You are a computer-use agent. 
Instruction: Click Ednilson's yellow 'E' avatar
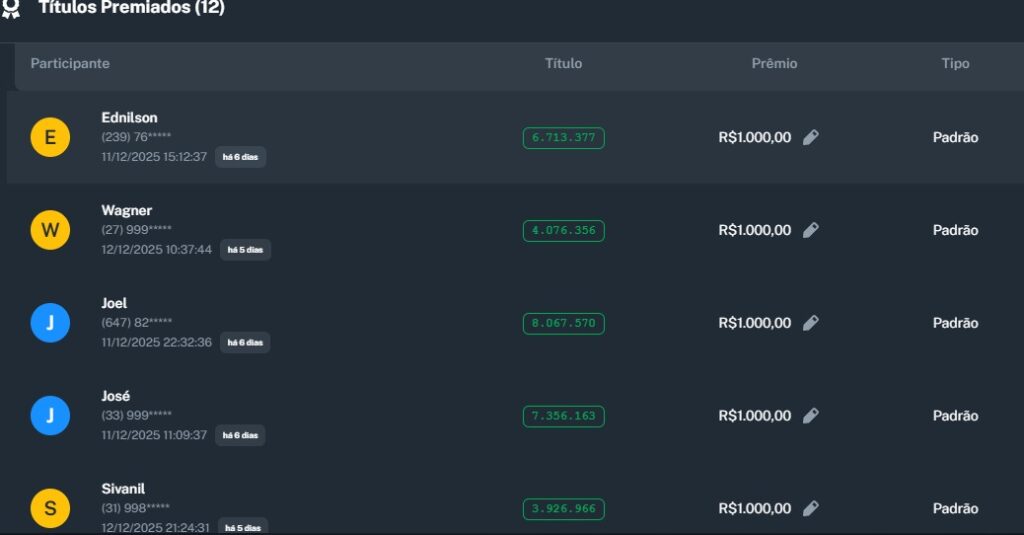point(50,138)
